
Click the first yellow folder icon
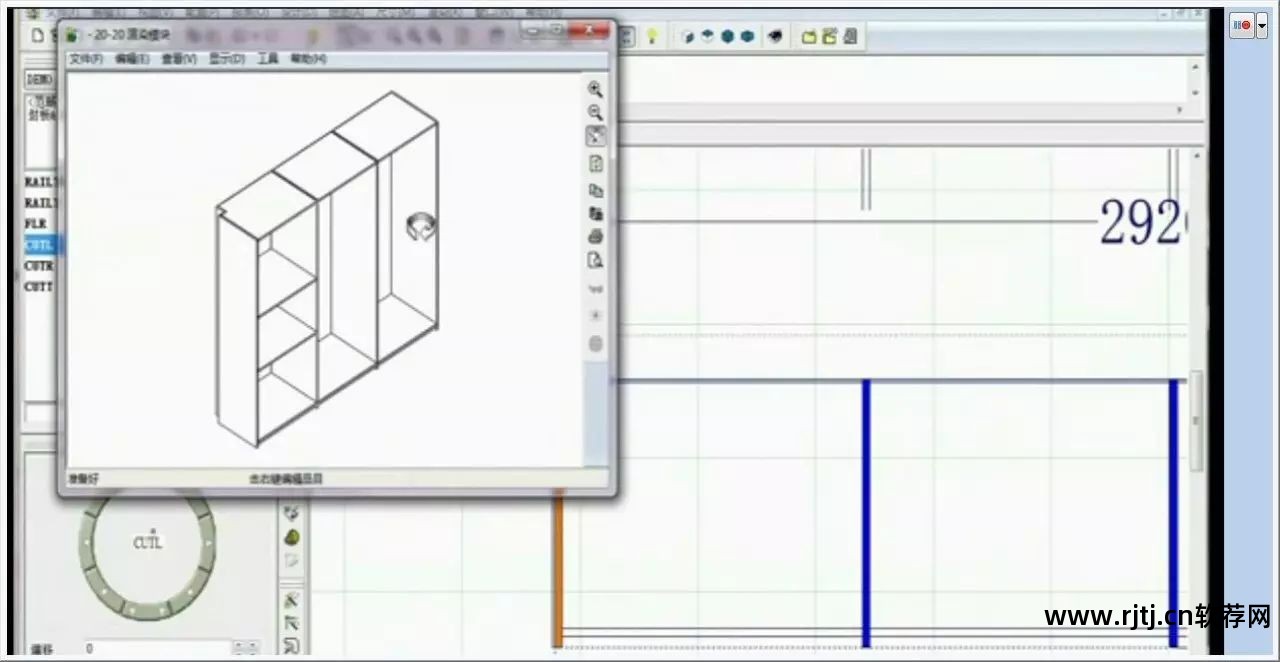(810, 36)
